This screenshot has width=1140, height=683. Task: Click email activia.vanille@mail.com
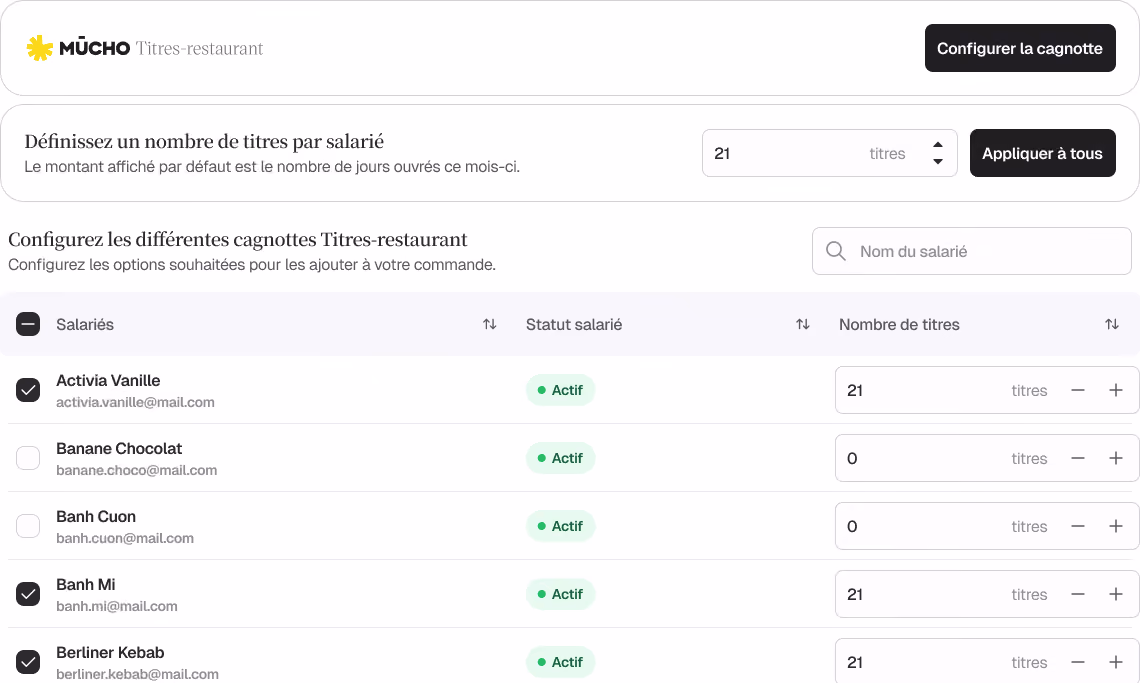[135, 402]
